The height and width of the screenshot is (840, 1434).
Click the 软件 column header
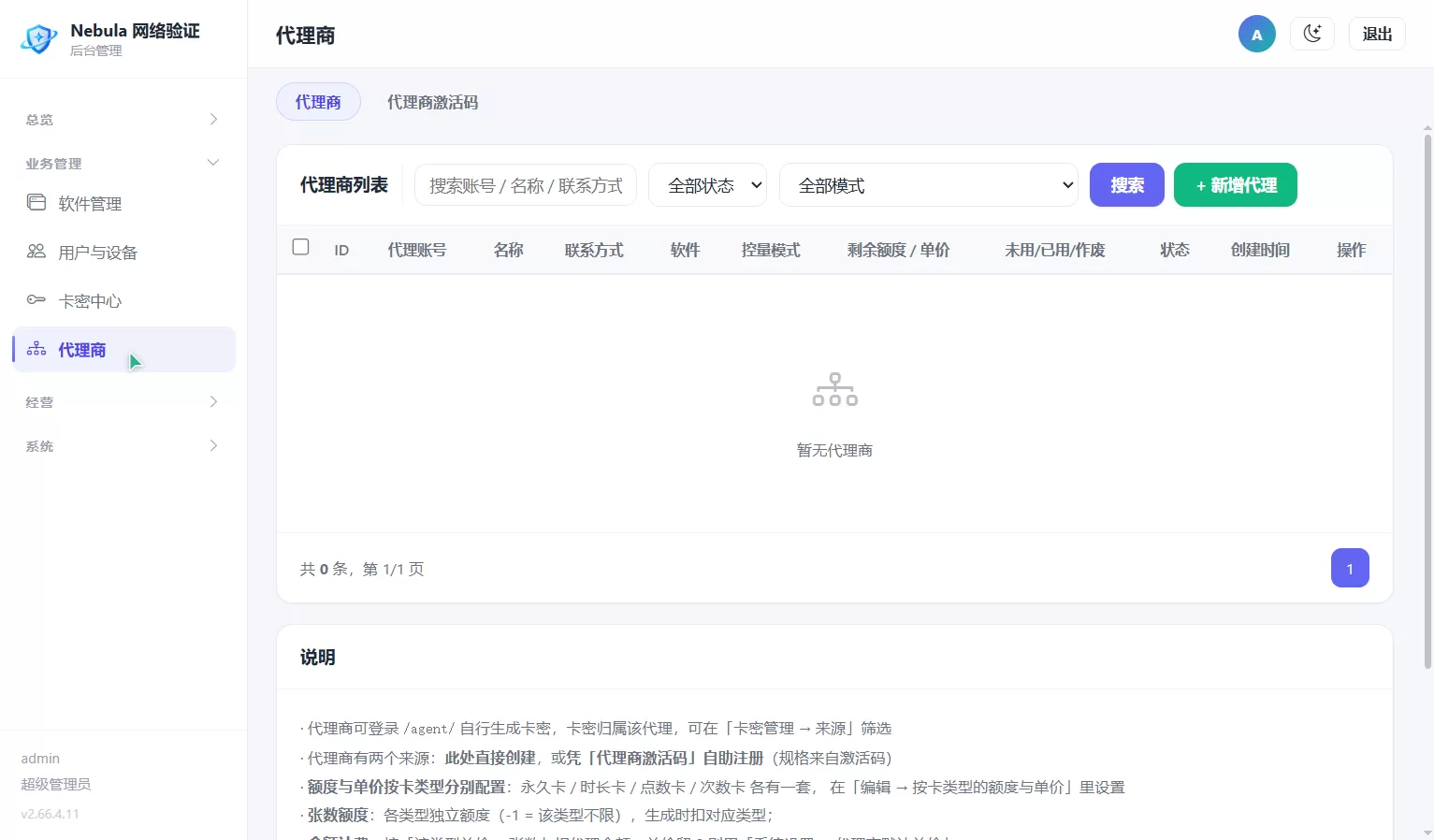click(685, 250)
